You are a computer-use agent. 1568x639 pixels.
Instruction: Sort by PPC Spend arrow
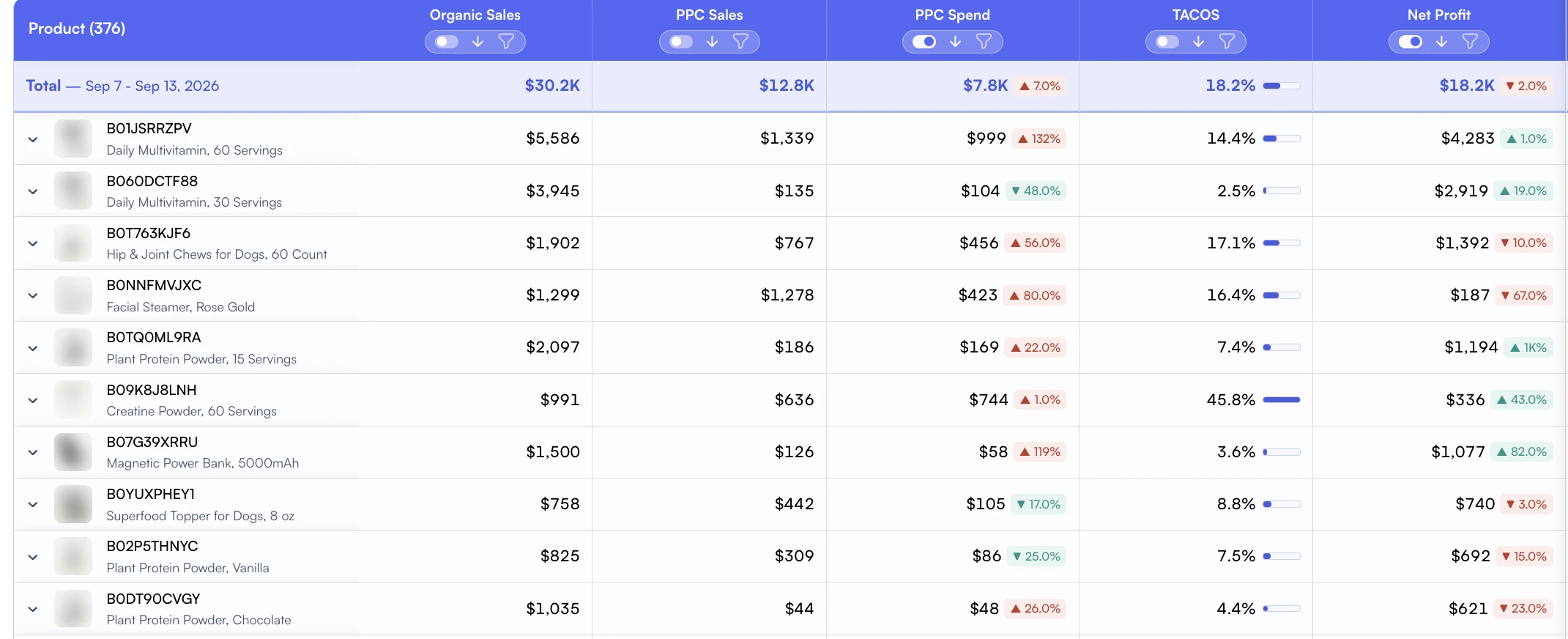tap(955, 42)
